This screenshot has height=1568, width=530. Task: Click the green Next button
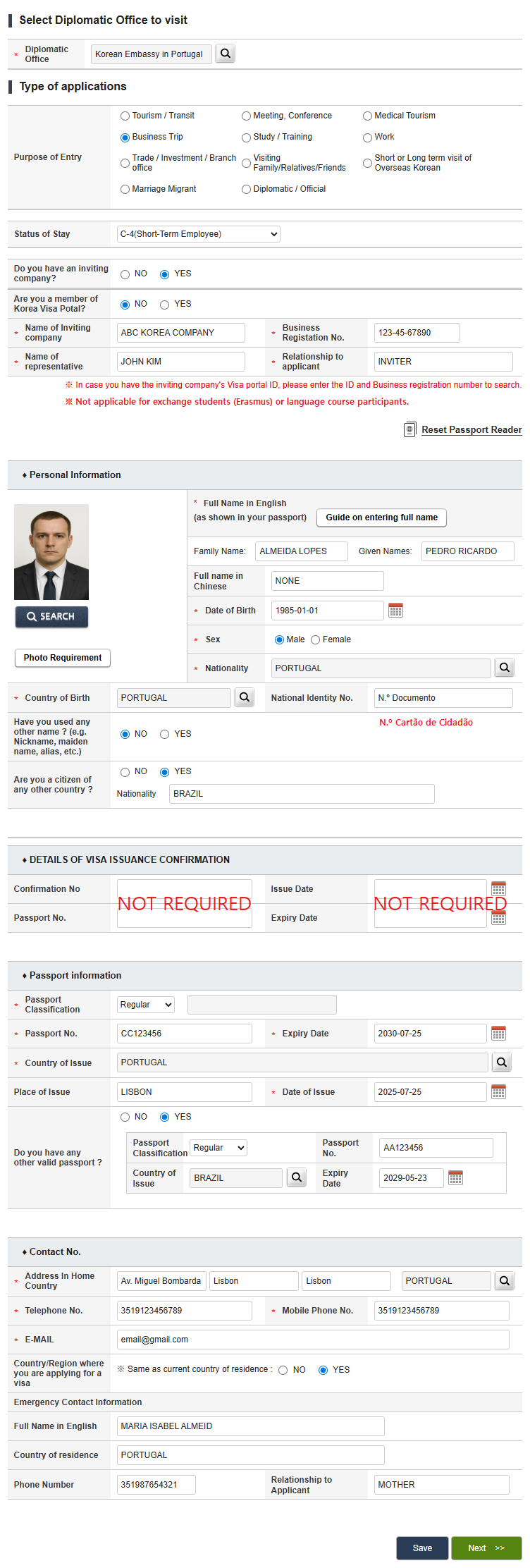pyautogui.click(x=486, y=1548)
